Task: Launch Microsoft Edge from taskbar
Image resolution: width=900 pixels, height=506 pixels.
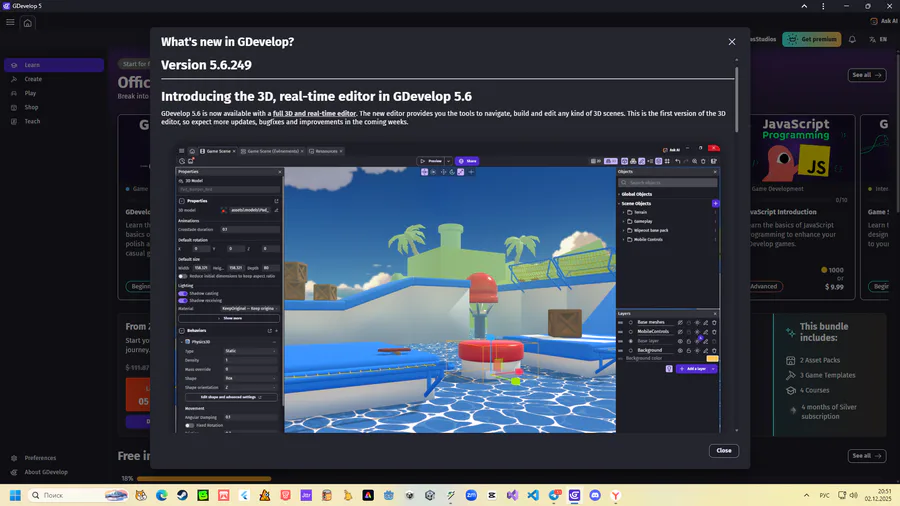Action: [x=162, y=495]
